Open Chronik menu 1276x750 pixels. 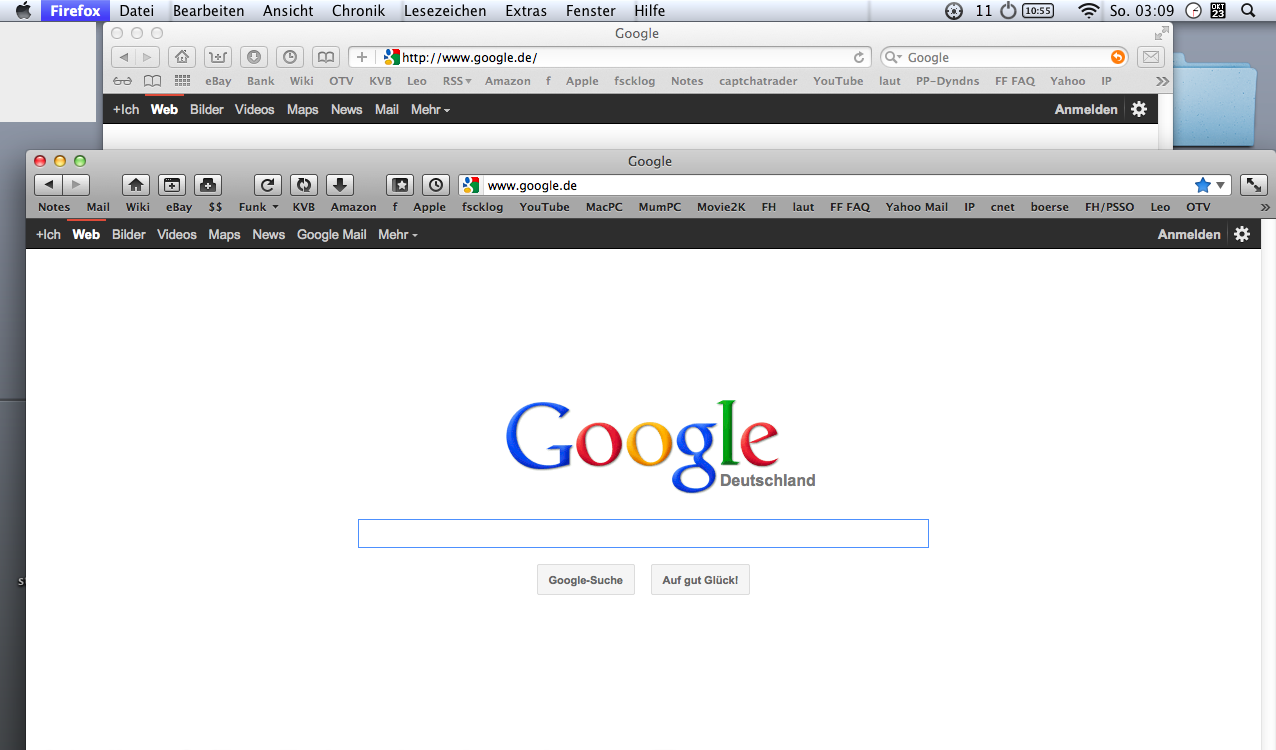pos(358,11)
